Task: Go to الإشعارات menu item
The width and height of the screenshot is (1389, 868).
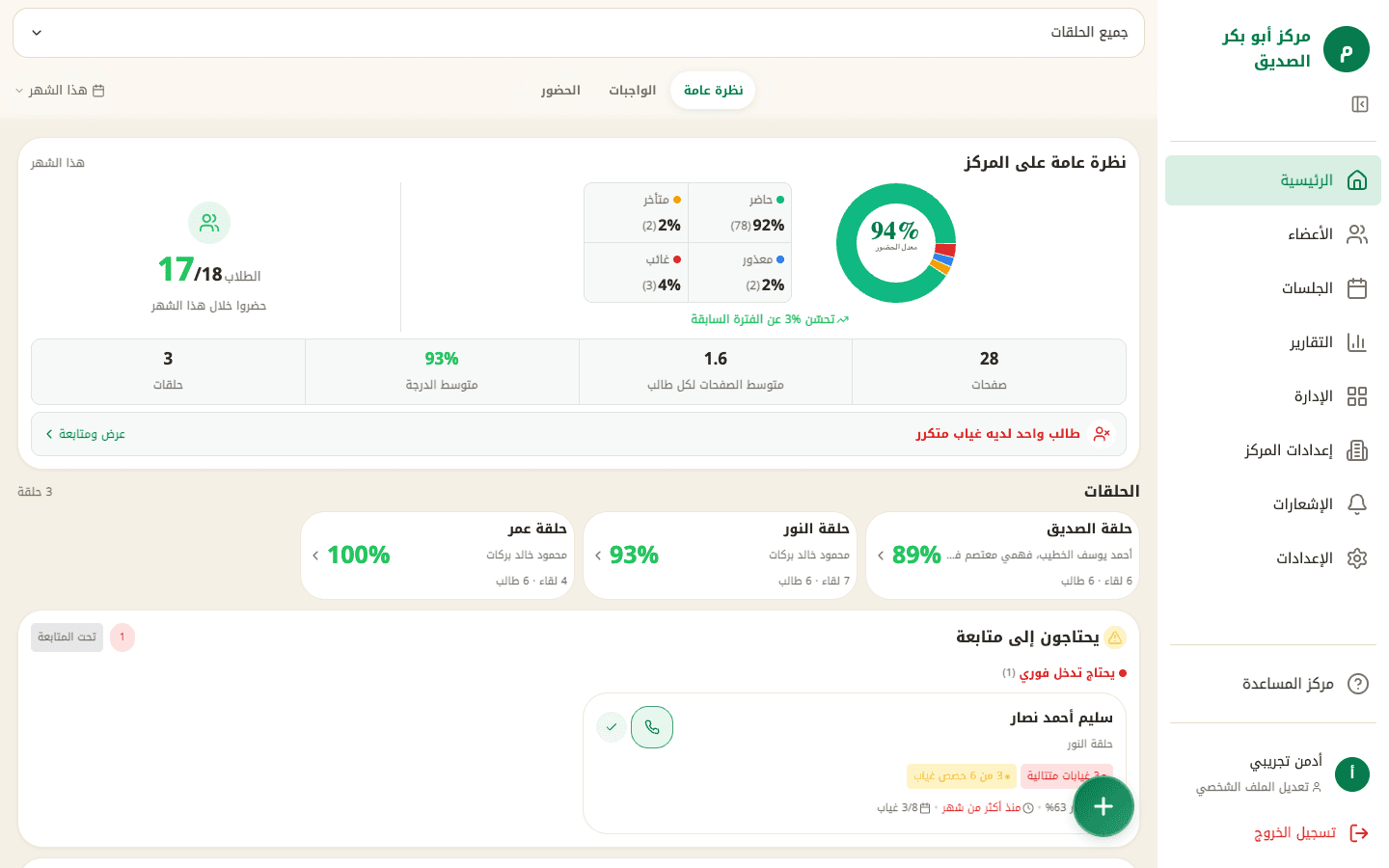Action: [x=1273, y=504]
